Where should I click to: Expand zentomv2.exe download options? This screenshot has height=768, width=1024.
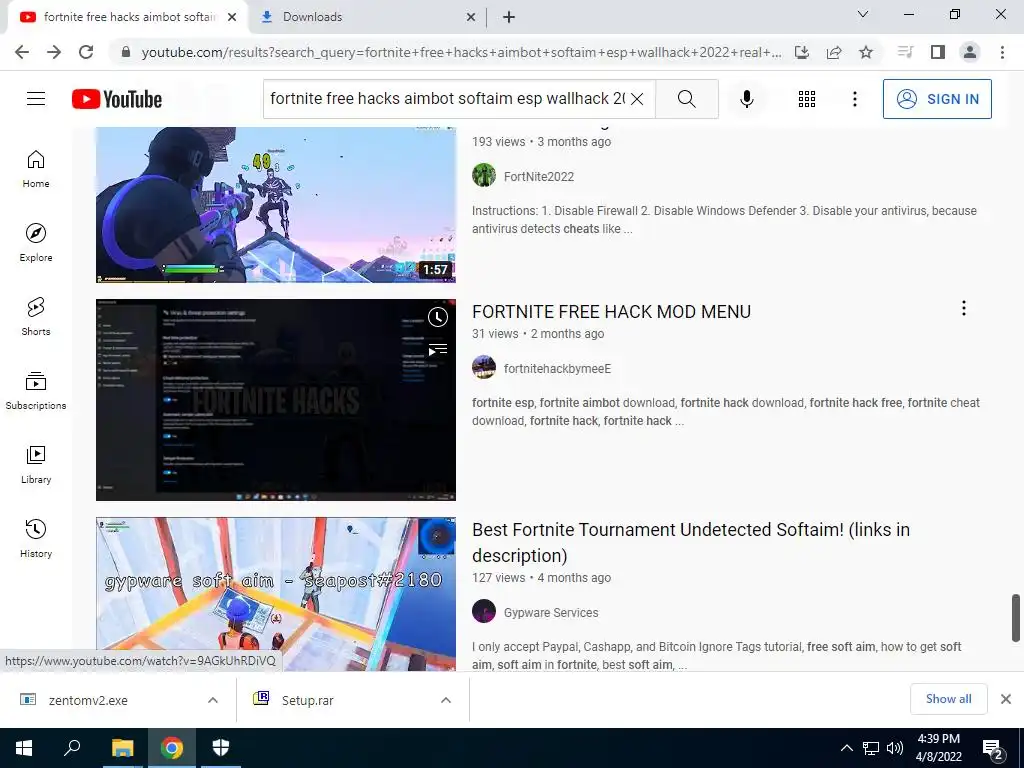(213, 700)
